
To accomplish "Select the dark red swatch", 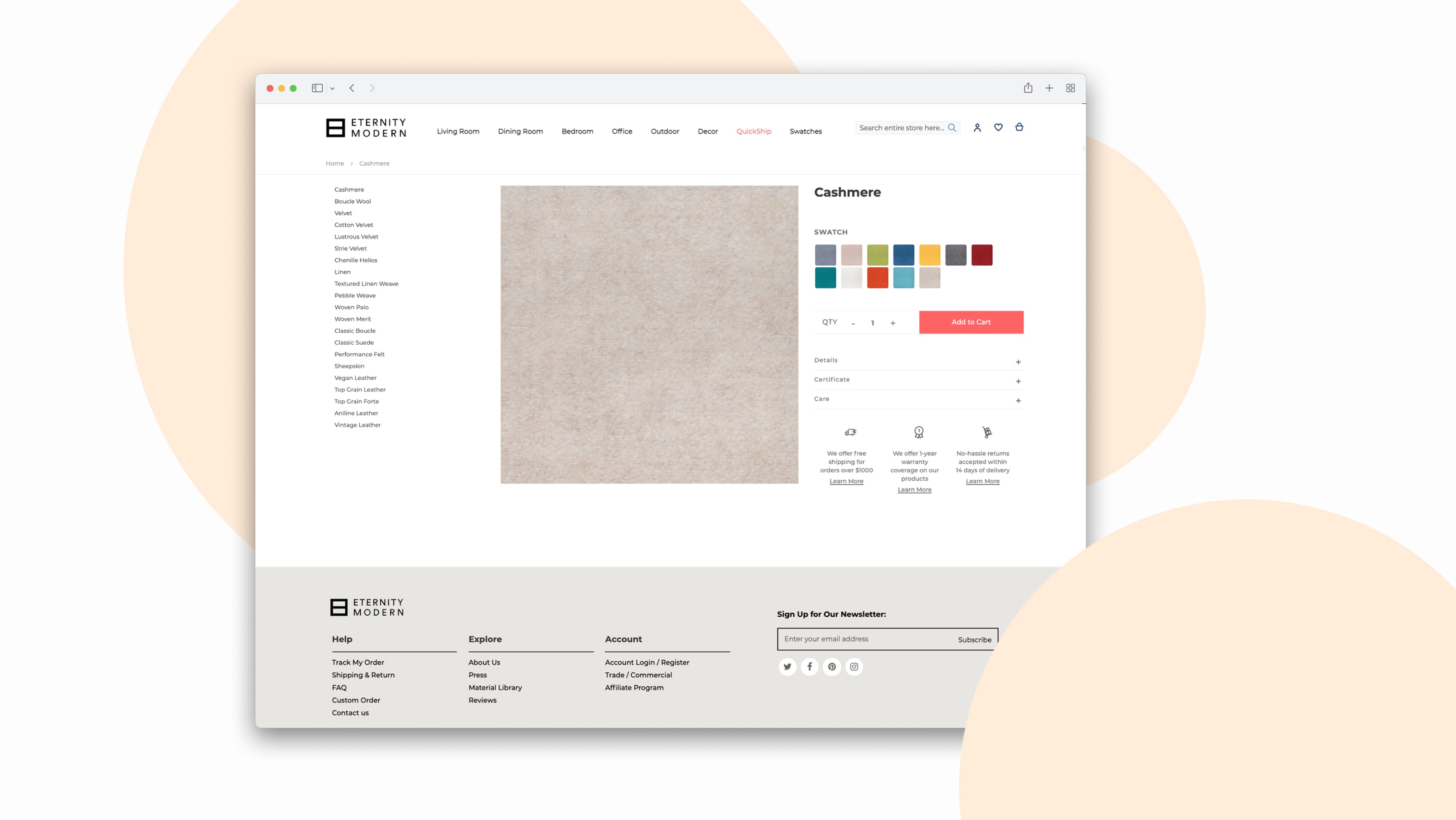I will (982, 255).
